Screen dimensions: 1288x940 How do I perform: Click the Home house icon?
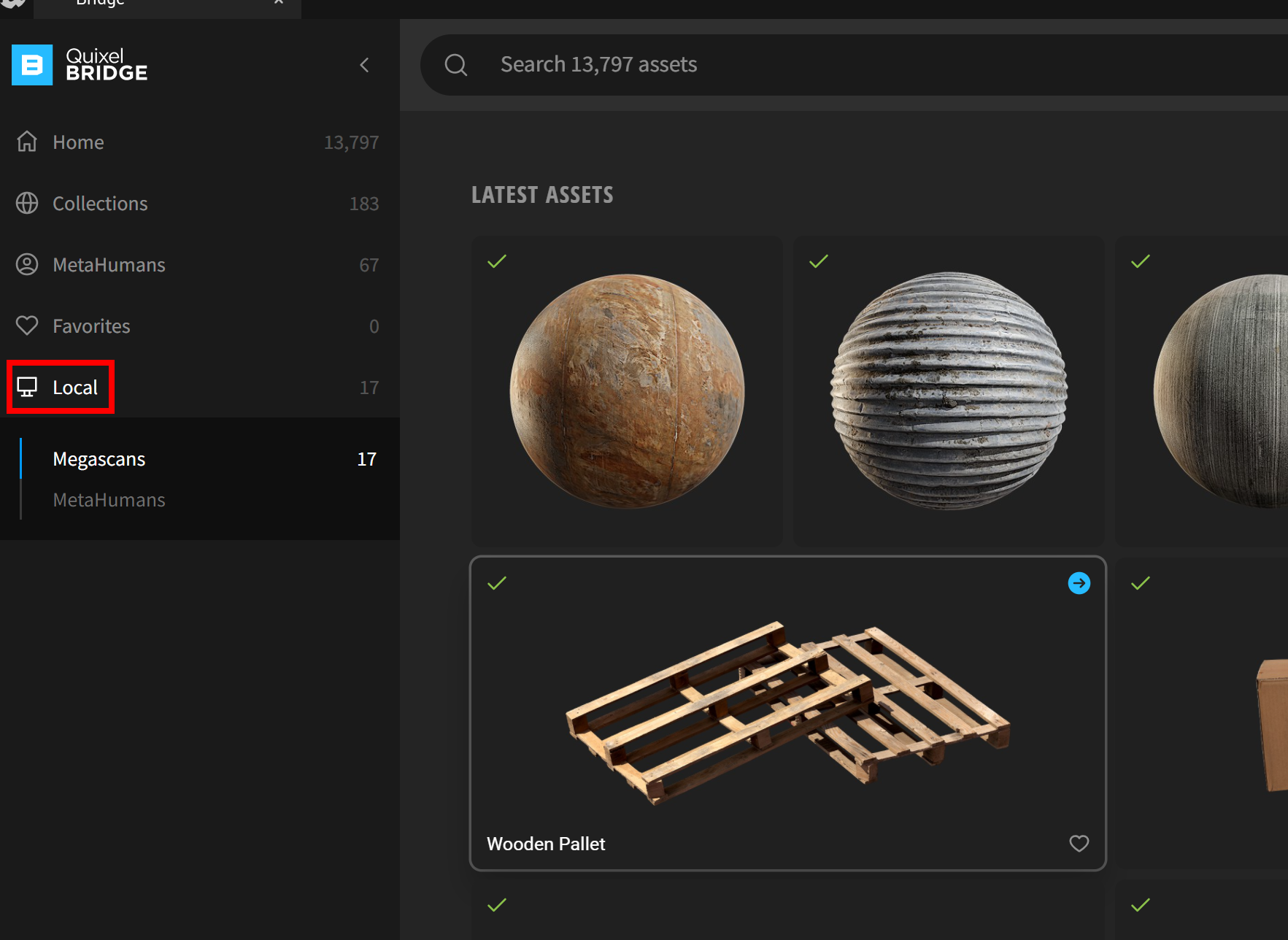coord(27,142)
